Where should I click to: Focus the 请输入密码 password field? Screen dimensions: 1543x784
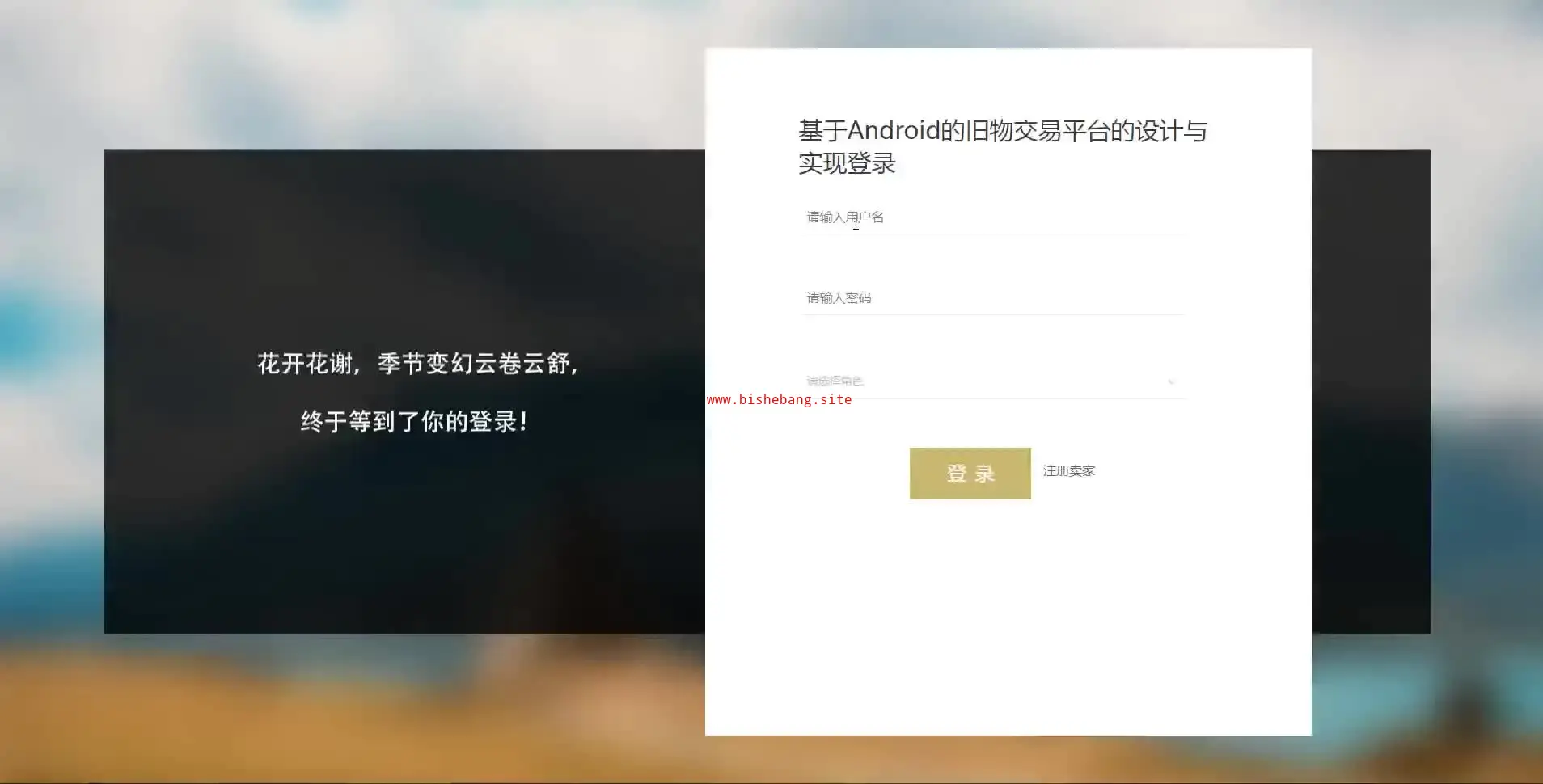click(994, 298)
